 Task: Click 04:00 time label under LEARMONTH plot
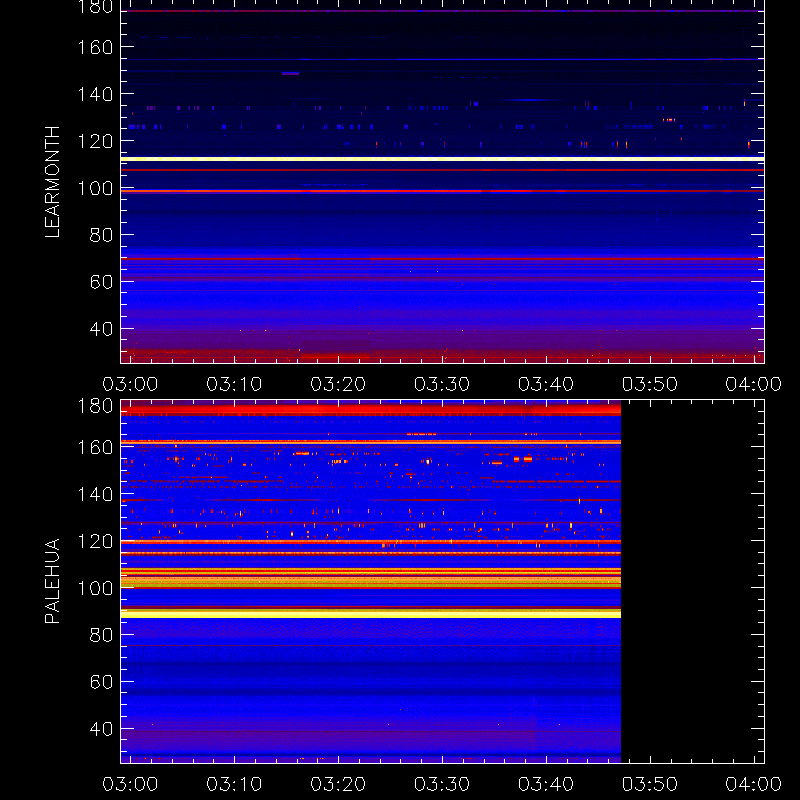[x=754, y=384]
